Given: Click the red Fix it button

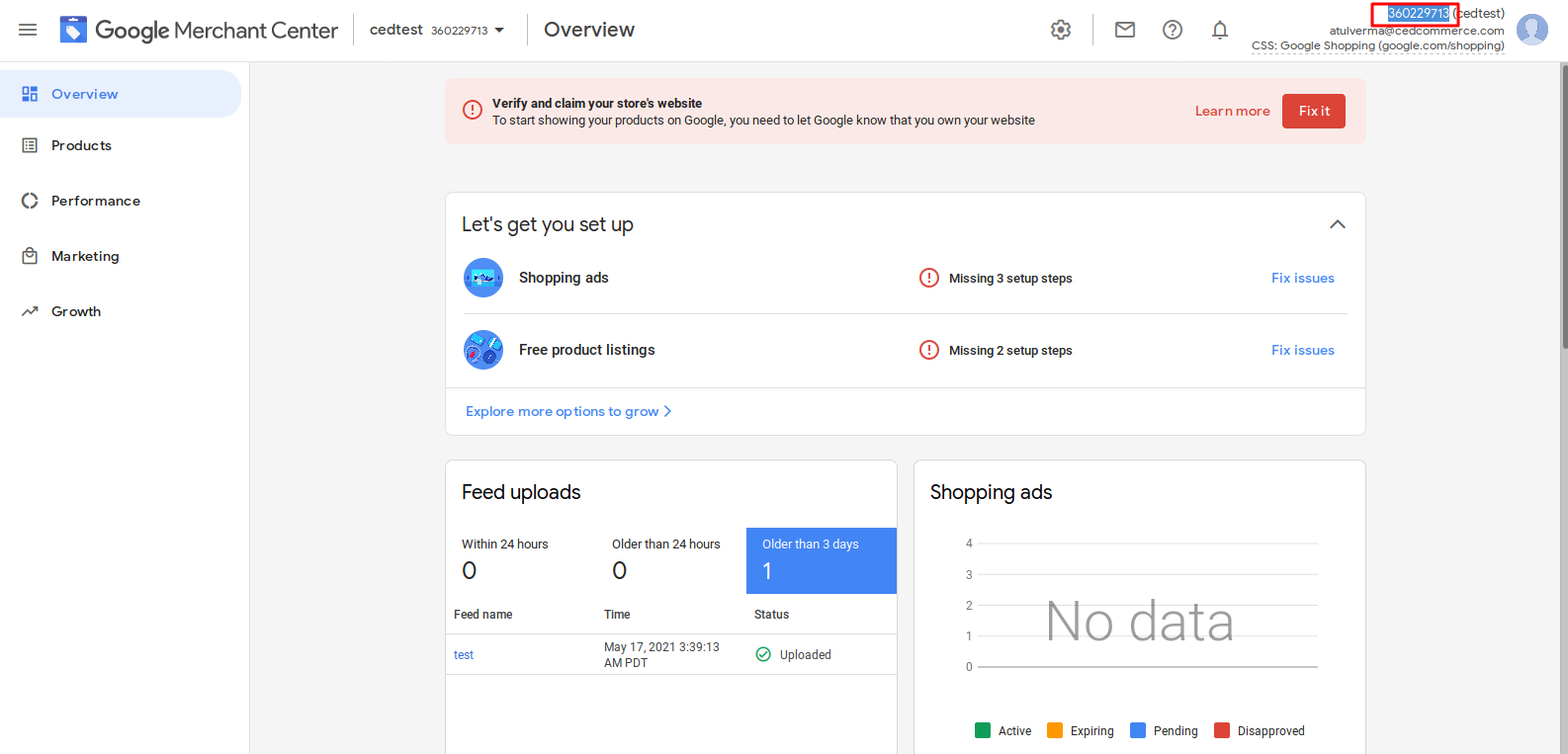Looking at the screenshot, I should (1314, 111).
